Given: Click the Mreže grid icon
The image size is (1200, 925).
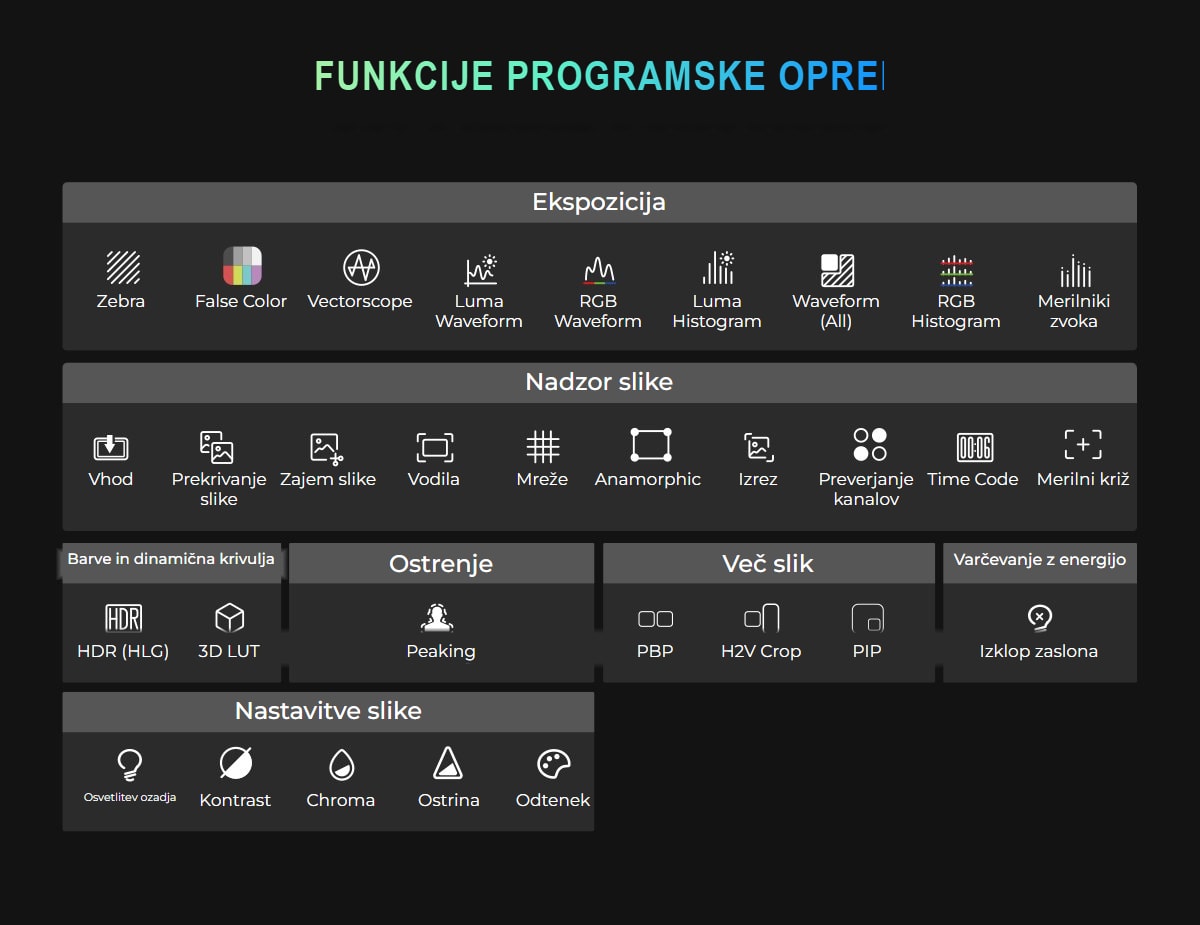Looking at the screenshot, I should click(x=543, y=446).
